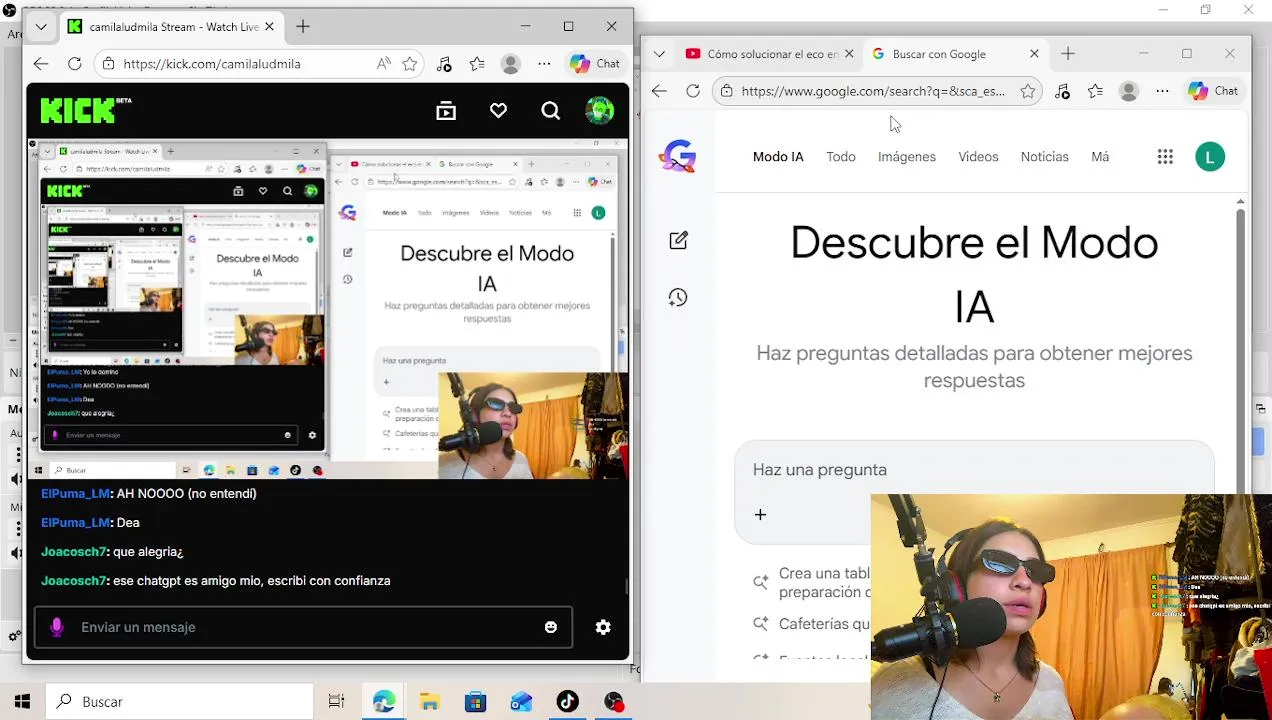This screenshot has height=720, width=1272.
Task: Open favorites list in Google window toolbar
Action: pyautogui.click(x=1095, y=91)
